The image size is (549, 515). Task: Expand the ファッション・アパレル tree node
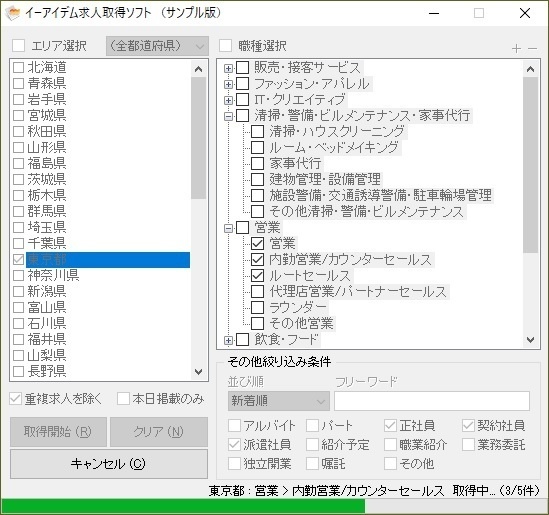point(228,84)
